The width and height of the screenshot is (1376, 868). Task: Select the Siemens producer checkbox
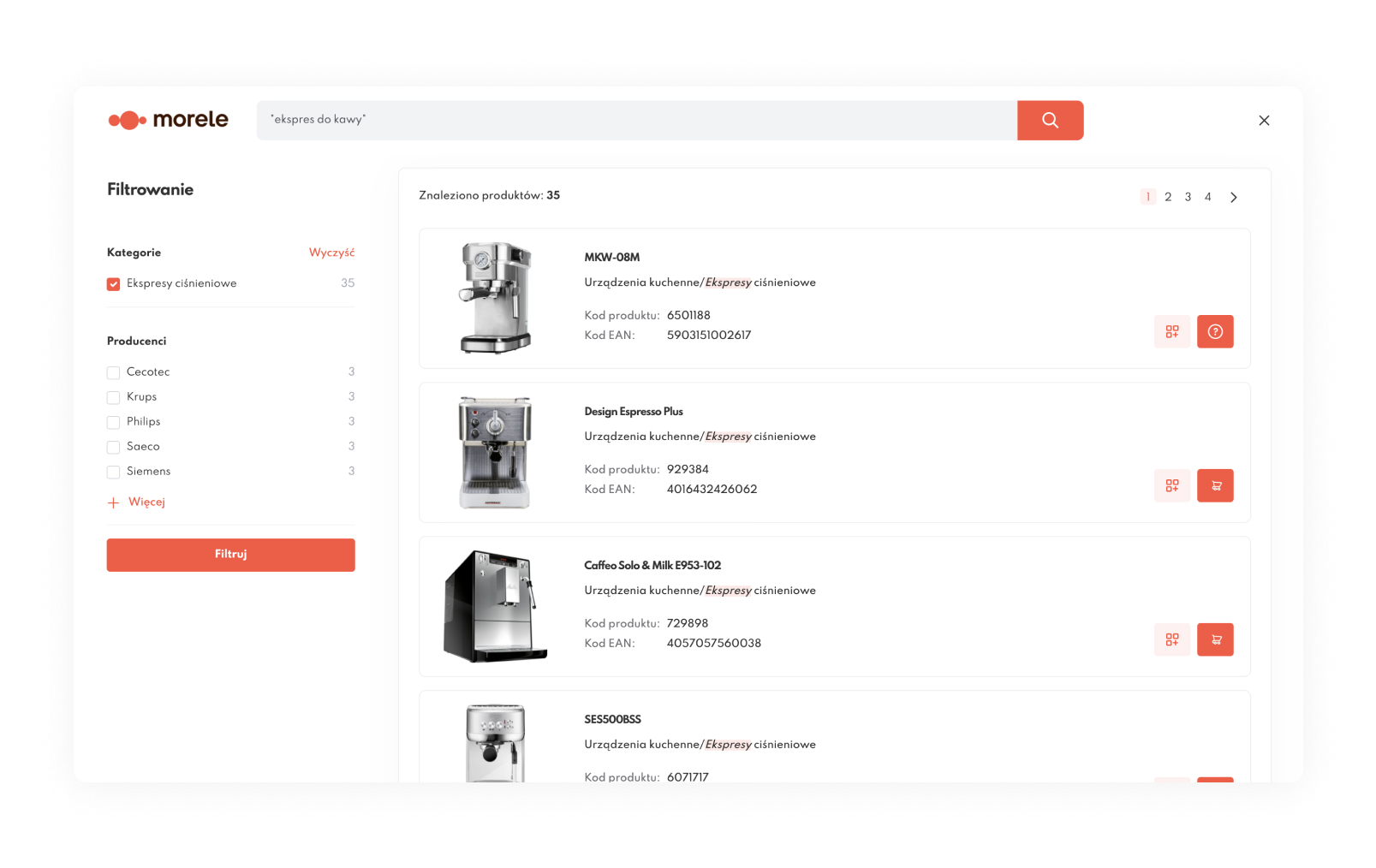pos(113,472)
